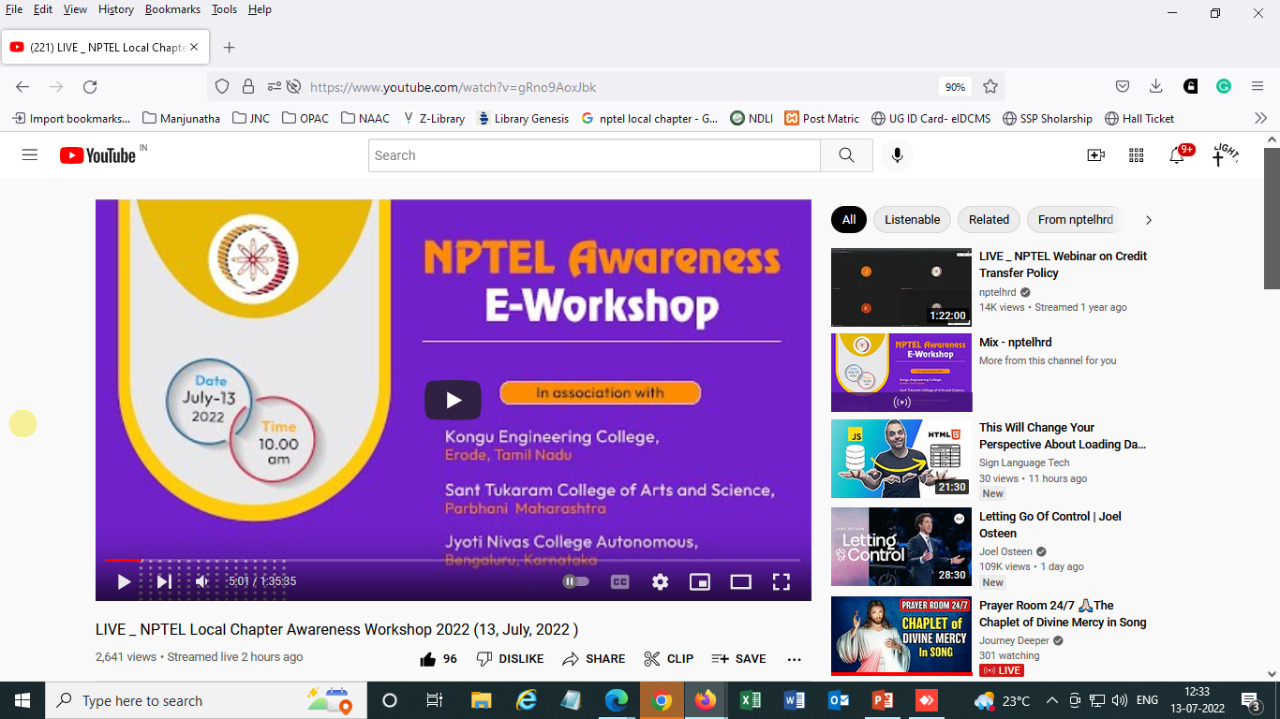This screenshot has width=1280, height=719.
Task: Mute the video volume
Action: (x=203, y=582)
